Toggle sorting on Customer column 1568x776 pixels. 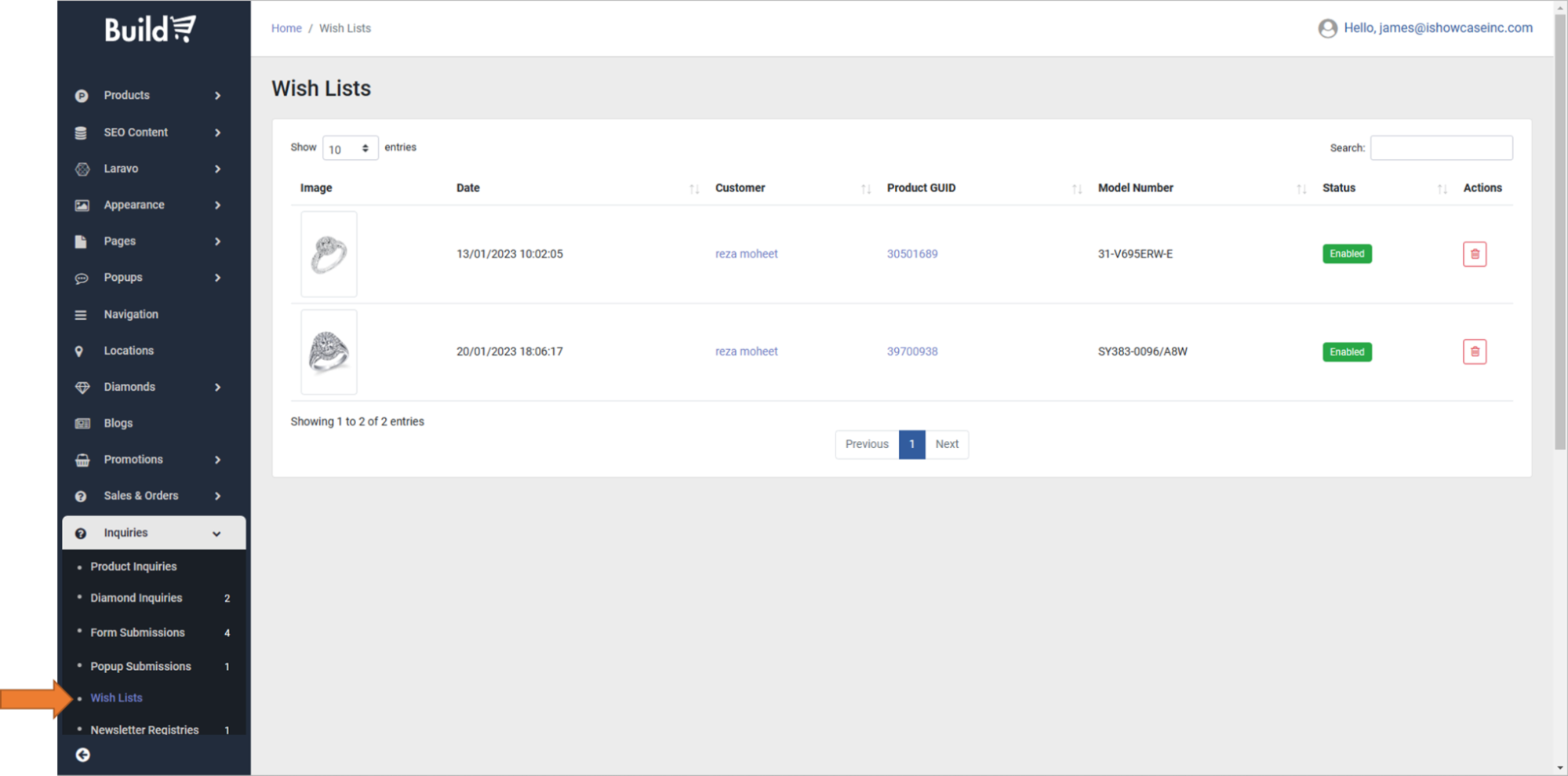[x=865, y=188]
